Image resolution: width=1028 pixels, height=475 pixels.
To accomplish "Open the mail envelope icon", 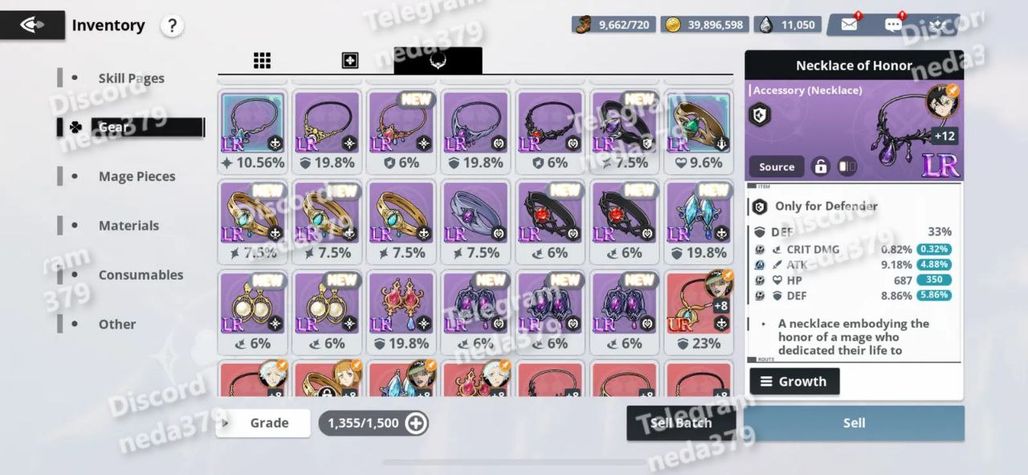I will click(x=849, y=25).
